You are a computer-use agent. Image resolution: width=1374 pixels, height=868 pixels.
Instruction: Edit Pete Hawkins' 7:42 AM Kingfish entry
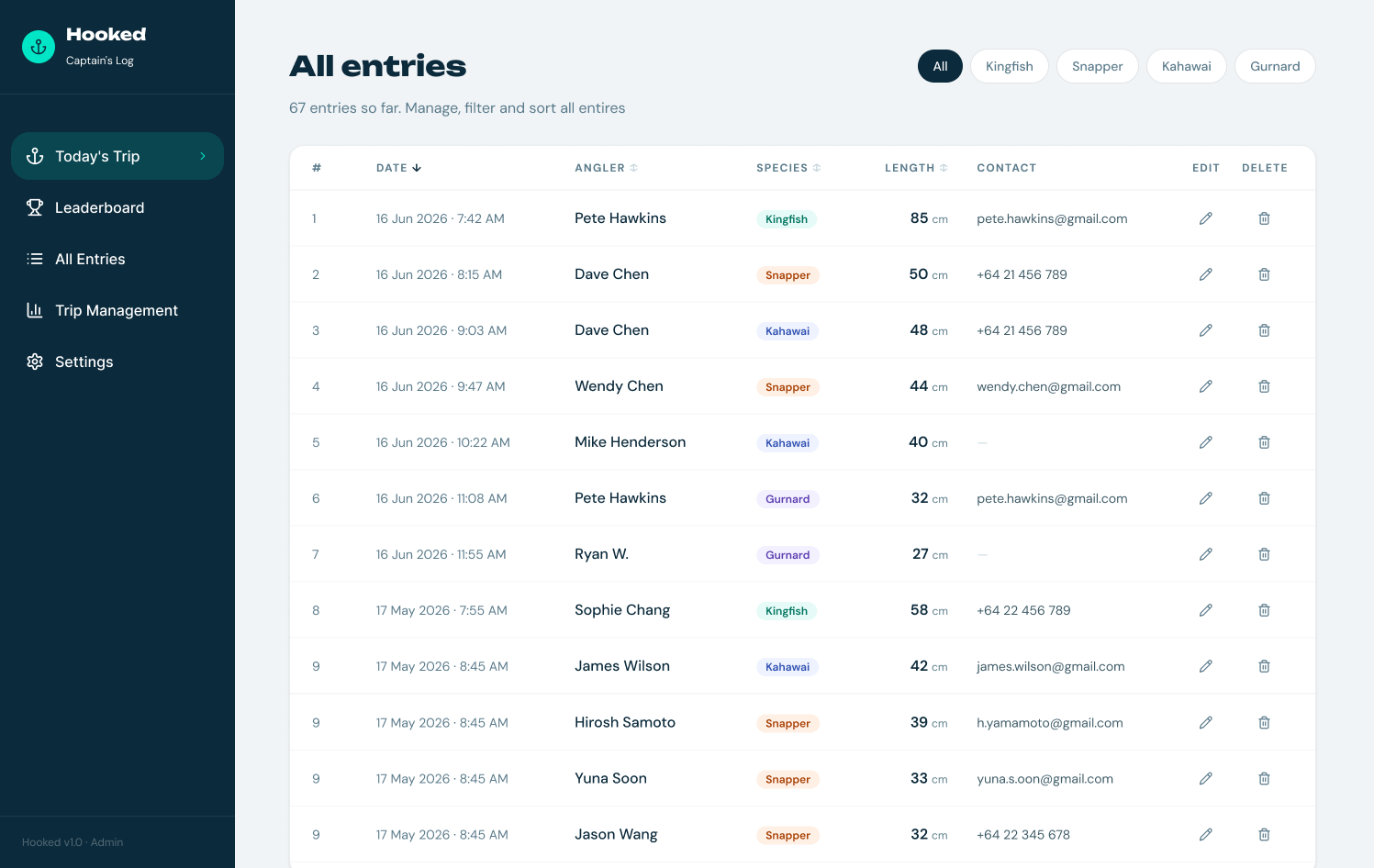pyautogui.click(x=1206, y=218)
